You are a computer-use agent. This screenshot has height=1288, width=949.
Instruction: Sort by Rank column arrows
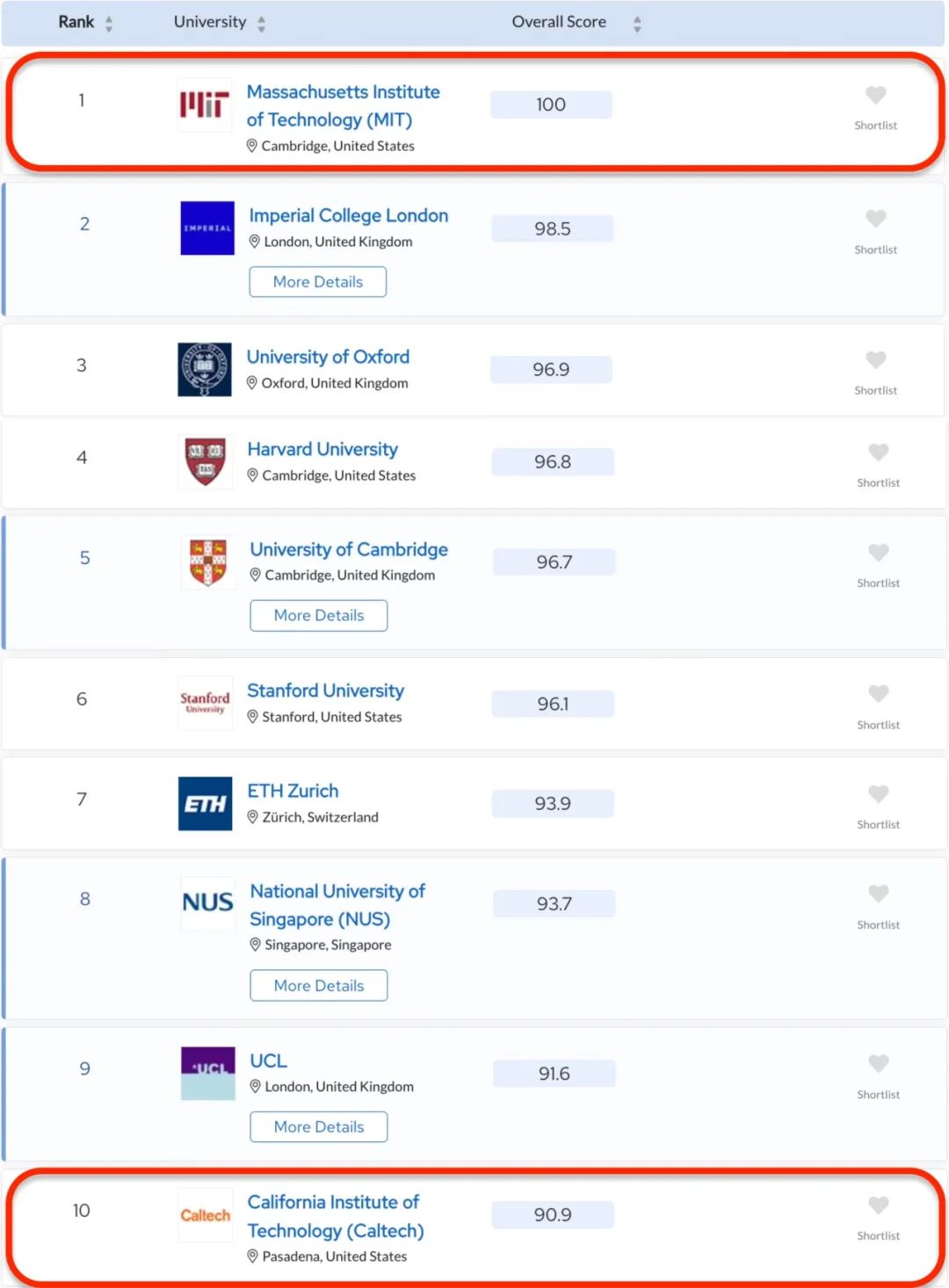tap(109, 24)
